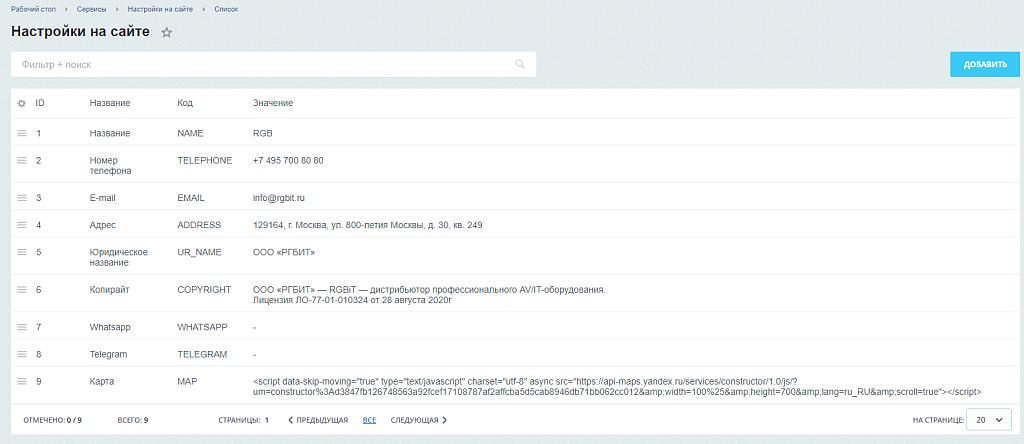Open row menu for Юридическое название row
This screenshot has height=444, width=1024.
click(x=22, y=251)
